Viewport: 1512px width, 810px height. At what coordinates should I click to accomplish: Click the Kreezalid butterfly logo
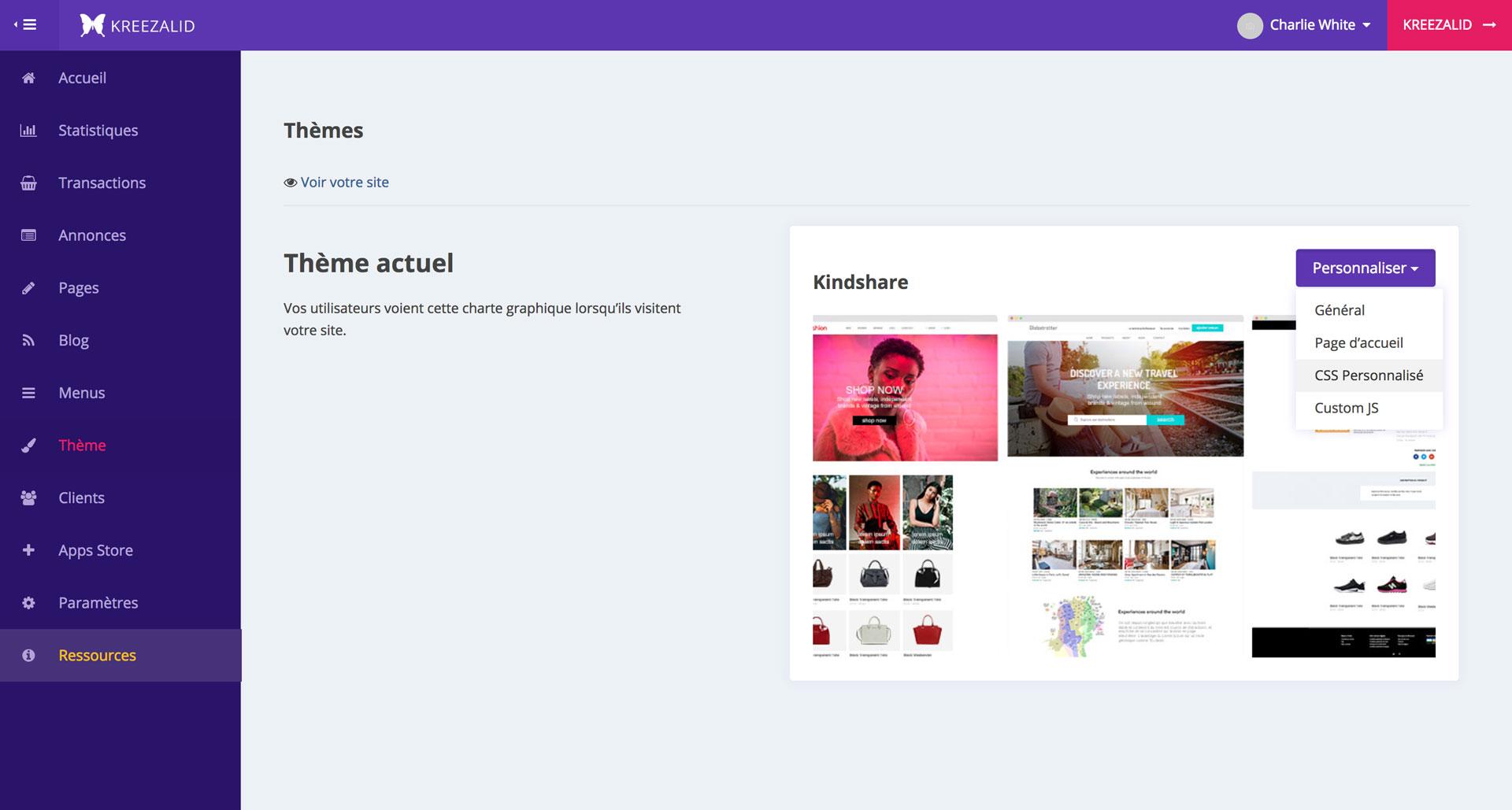(x=92, y=25)
